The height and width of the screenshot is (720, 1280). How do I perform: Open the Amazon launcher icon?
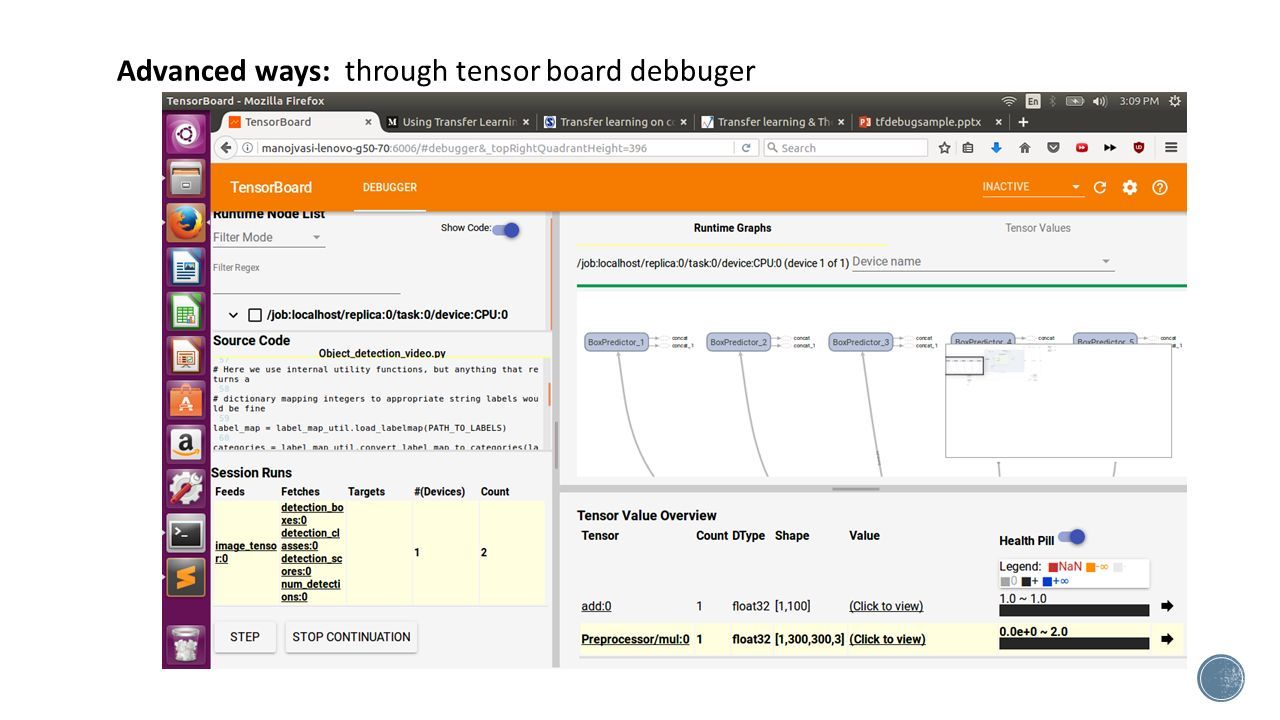point(186,444)
